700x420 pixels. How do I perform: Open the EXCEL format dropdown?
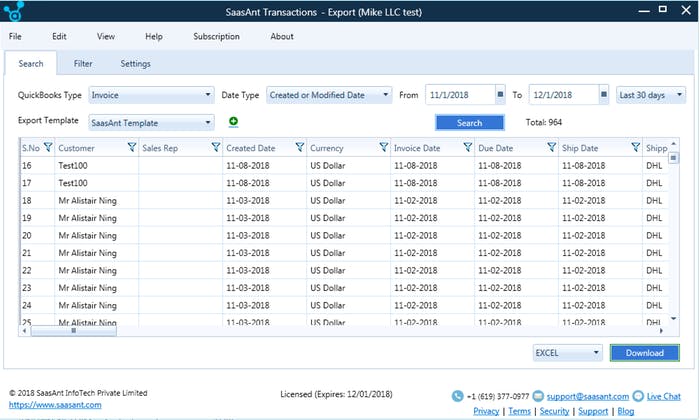click(x=596, y=353)
